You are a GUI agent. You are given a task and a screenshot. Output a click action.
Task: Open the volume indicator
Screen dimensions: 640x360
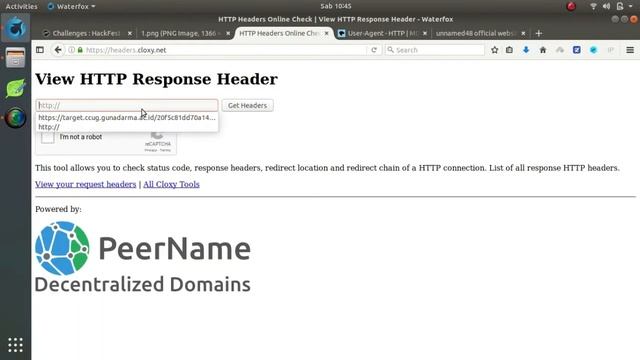(606, 6)
